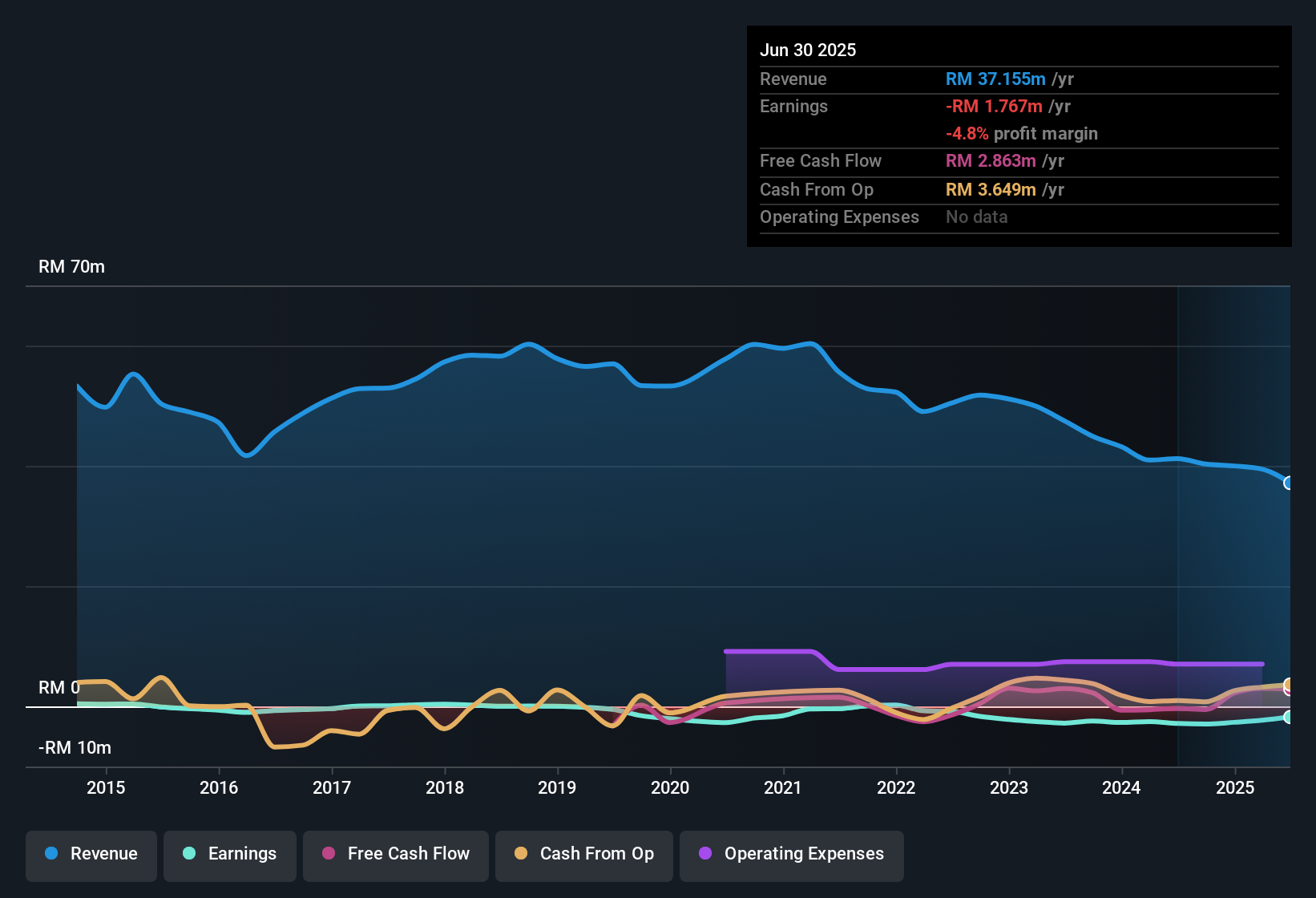Click the blue Revenue legend dot icon
Image resolution: width=1316 pixels, height=898 pixels.
[50, 854]
